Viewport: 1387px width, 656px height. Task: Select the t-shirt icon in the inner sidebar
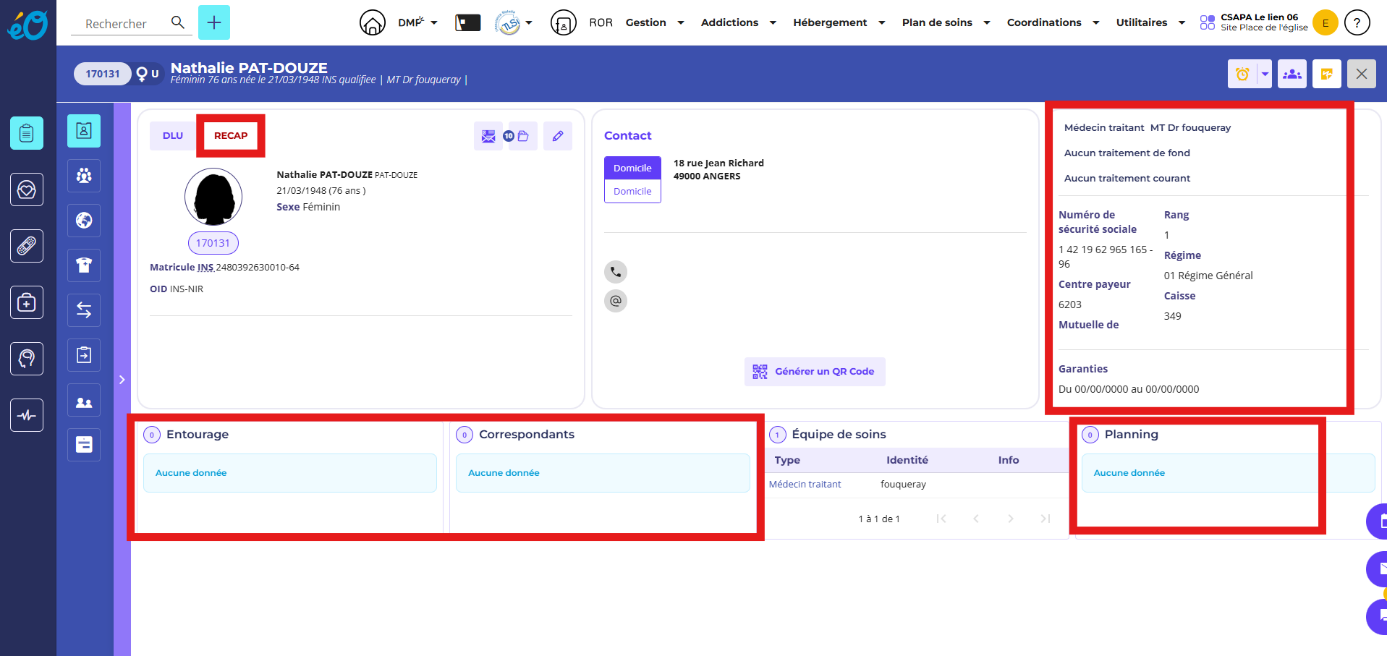coord(84,265)
